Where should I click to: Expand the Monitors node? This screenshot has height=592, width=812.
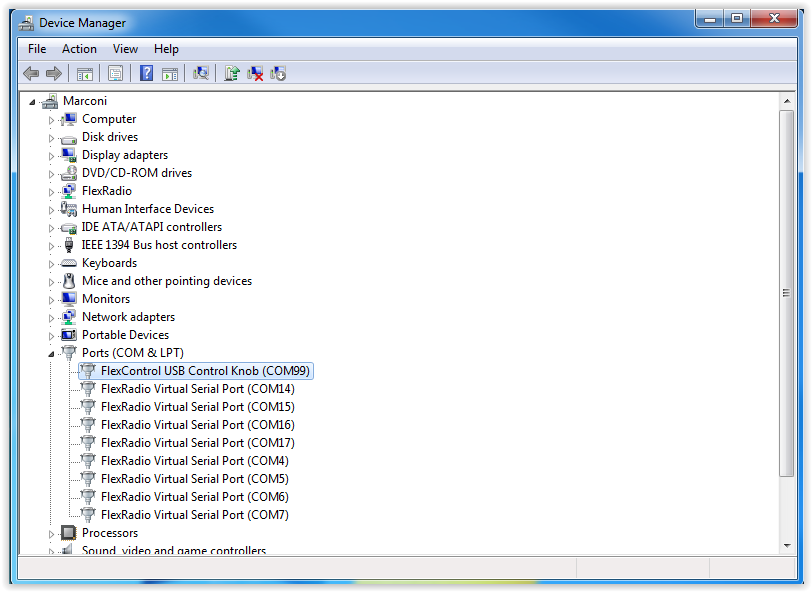point(51,300)
